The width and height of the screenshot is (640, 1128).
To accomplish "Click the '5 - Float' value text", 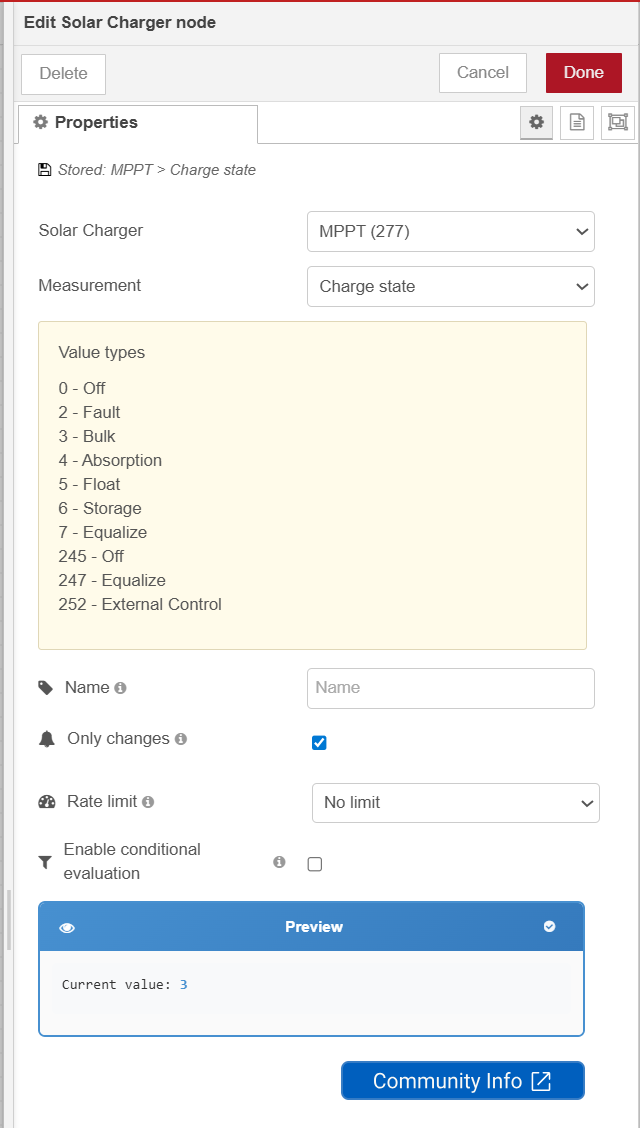I will point(90,484).
